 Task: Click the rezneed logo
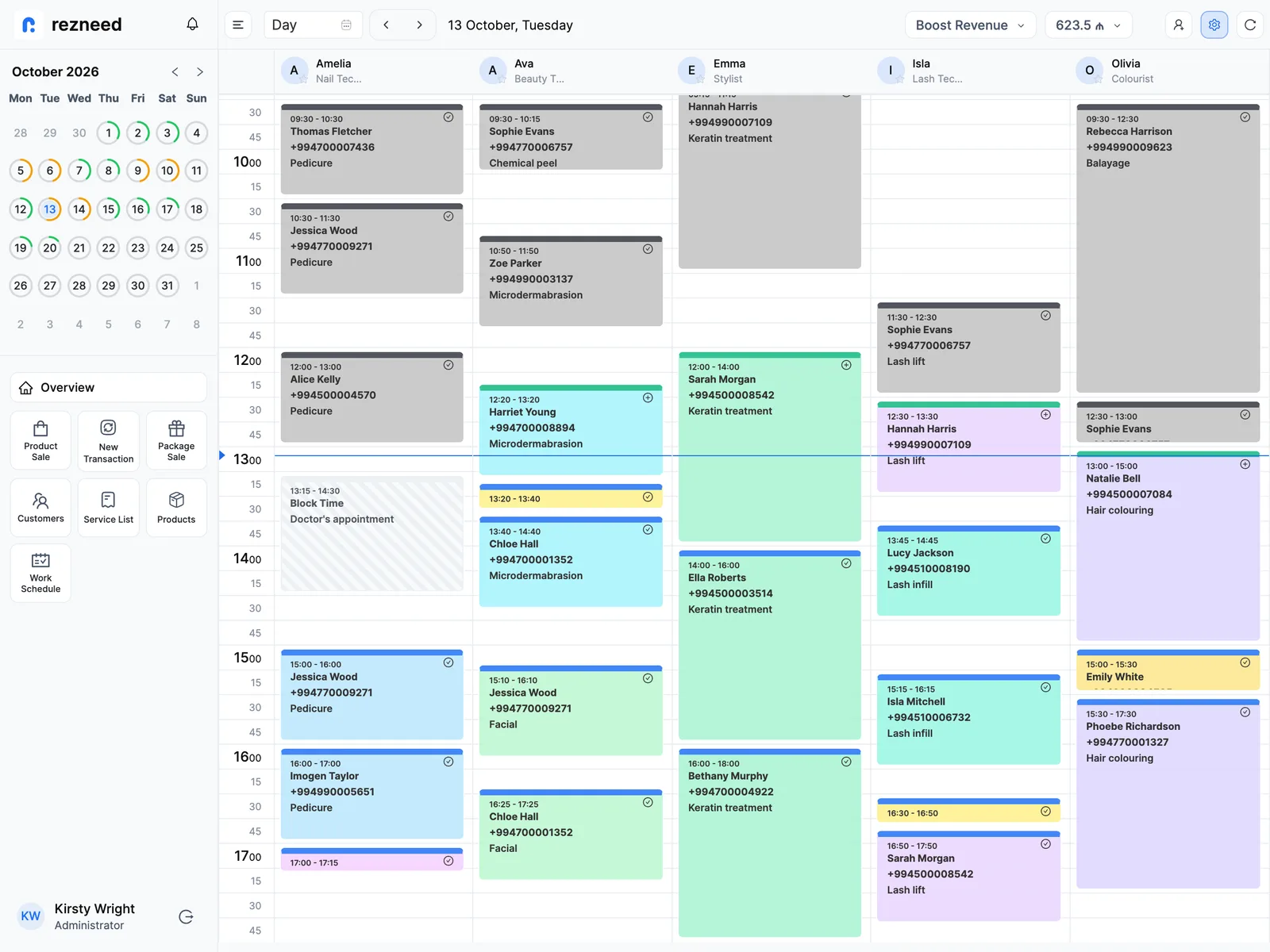[72, 25]
